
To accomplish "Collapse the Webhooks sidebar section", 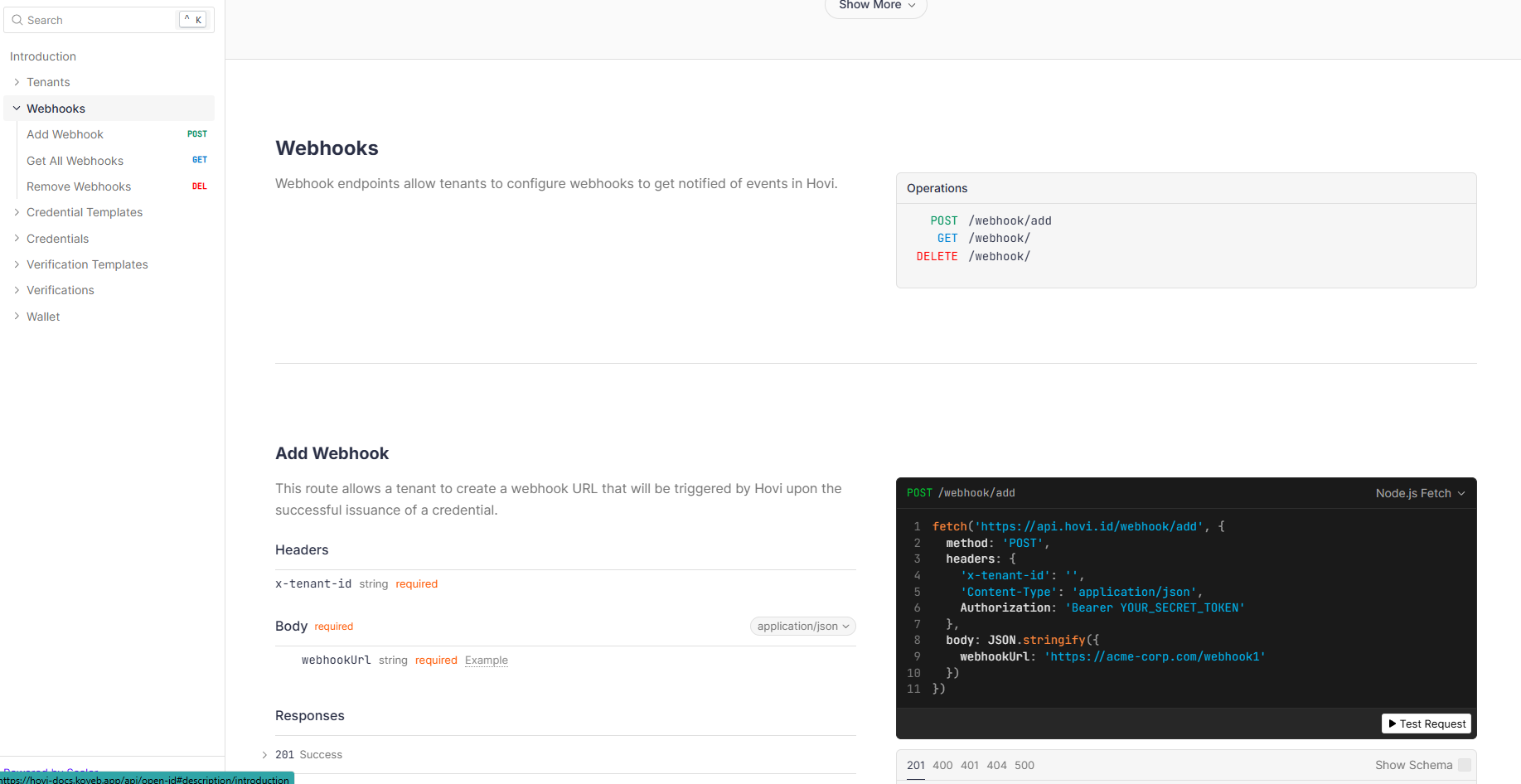I will [x=17, y=109].
